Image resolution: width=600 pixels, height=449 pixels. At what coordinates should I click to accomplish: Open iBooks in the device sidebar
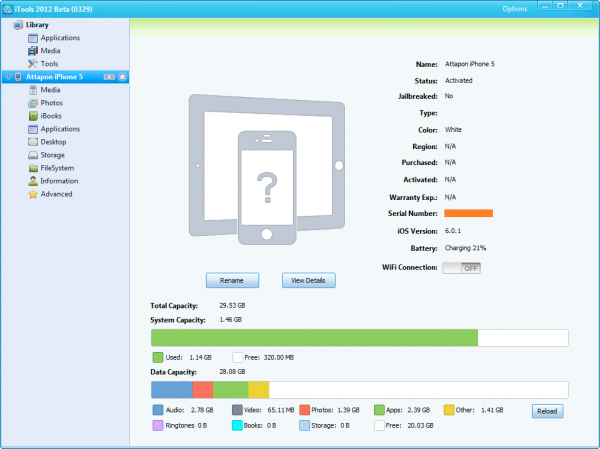[51, 115]
